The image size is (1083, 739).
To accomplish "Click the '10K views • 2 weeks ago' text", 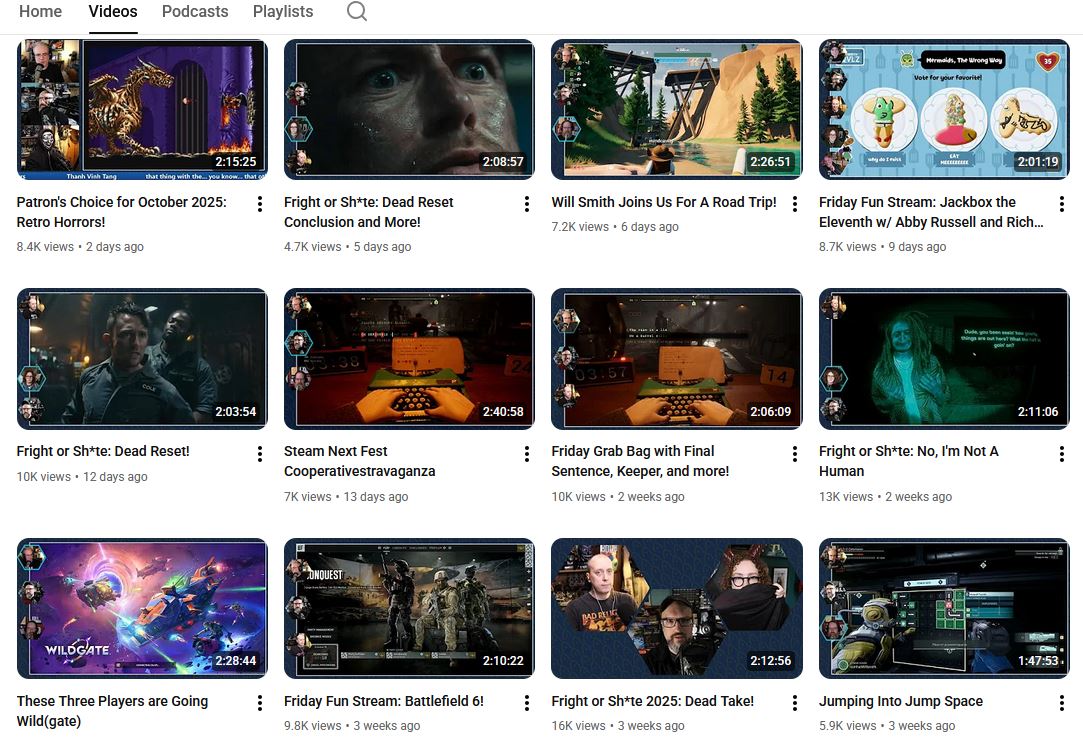I will 618,497.
